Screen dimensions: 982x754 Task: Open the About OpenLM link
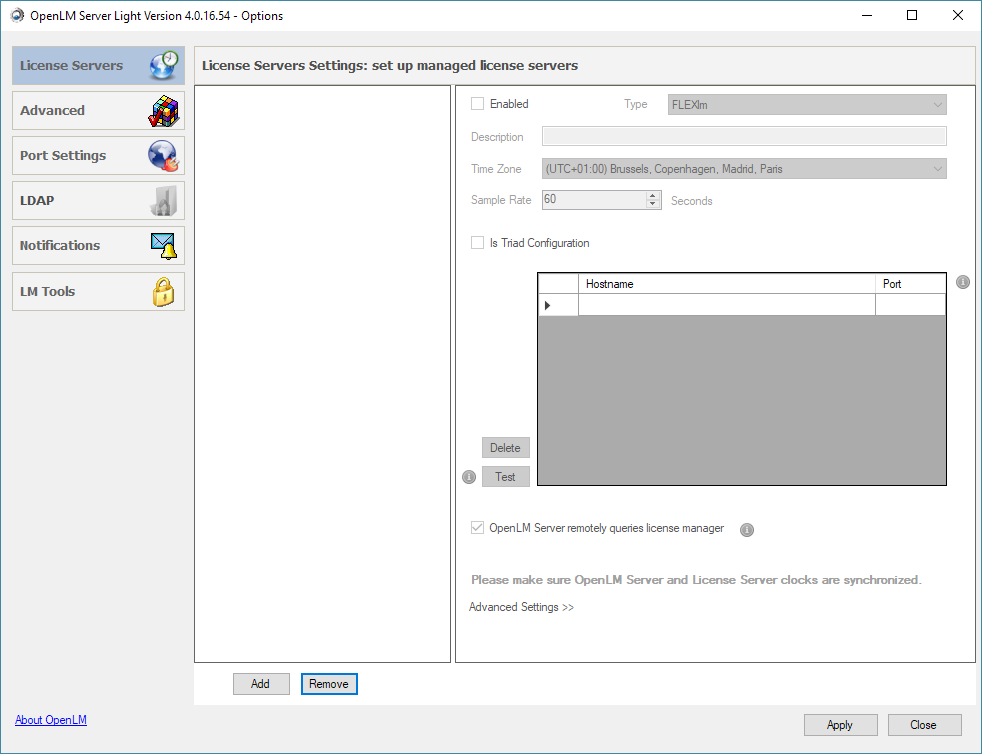pyautogui.click(x=51, y=720)
